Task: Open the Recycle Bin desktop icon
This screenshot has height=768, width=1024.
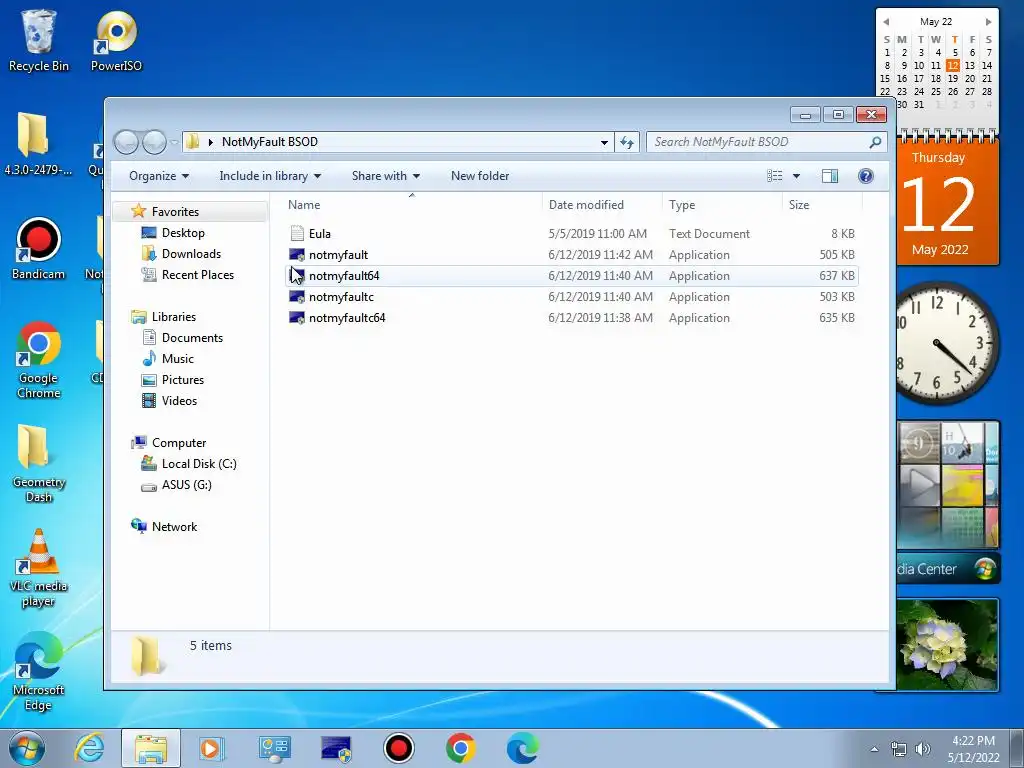Action: (39, 40)
